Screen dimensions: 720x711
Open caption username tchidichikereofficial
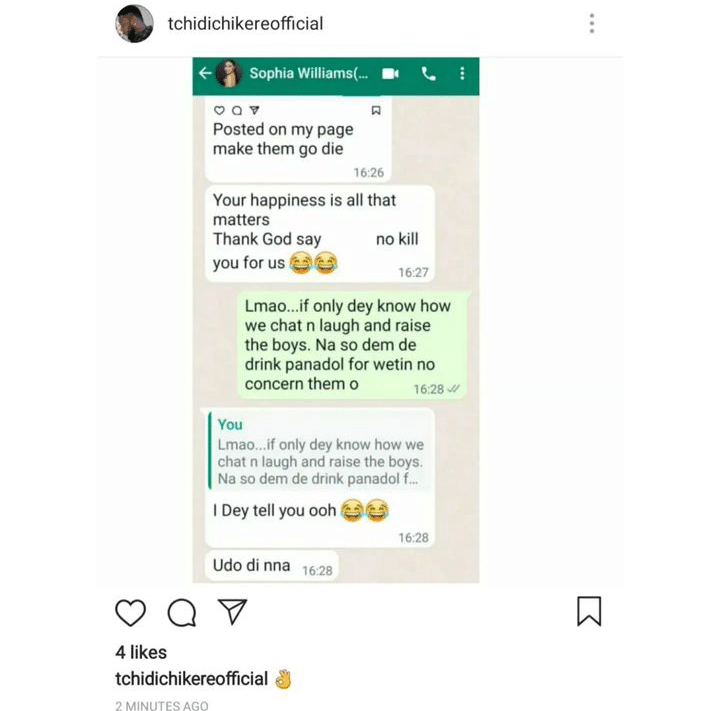pyautogui.click(x=191, y=679)
